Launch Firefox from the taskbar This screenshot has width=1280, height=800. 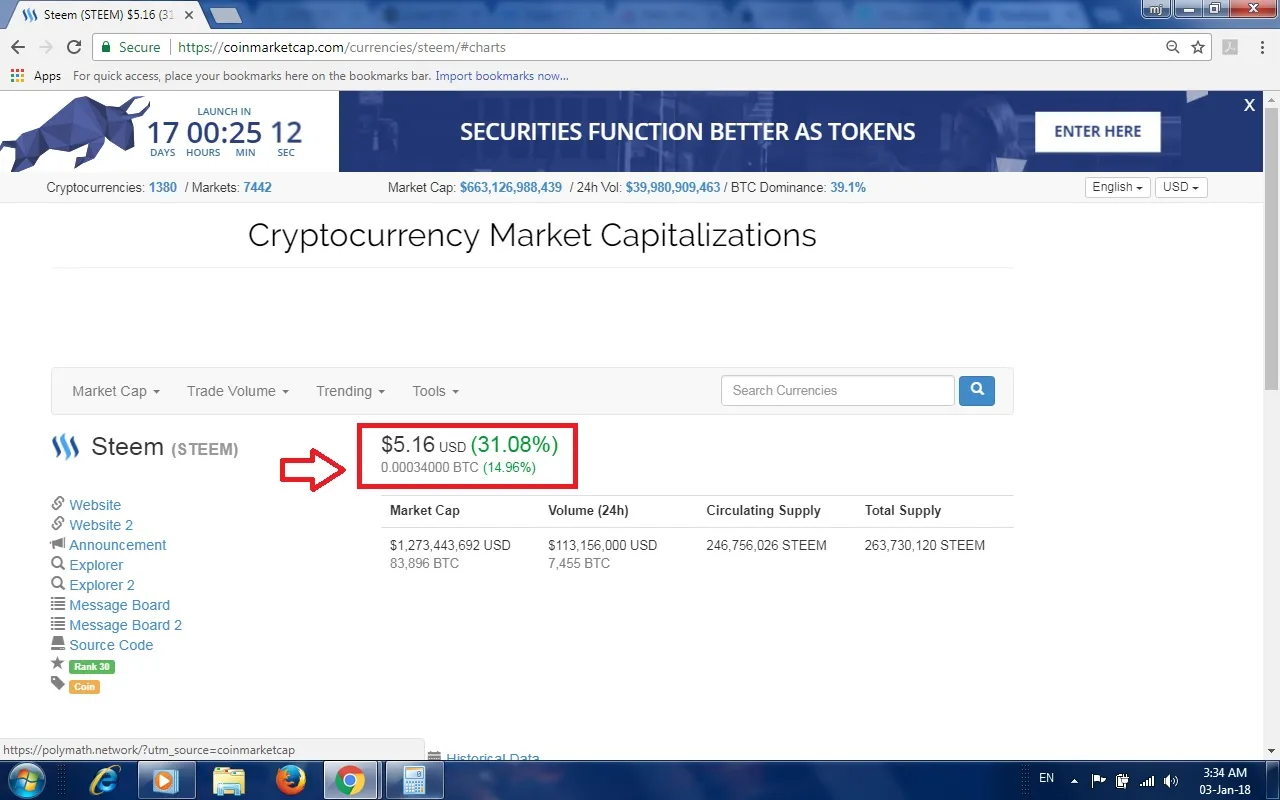[x=291, y=780]
